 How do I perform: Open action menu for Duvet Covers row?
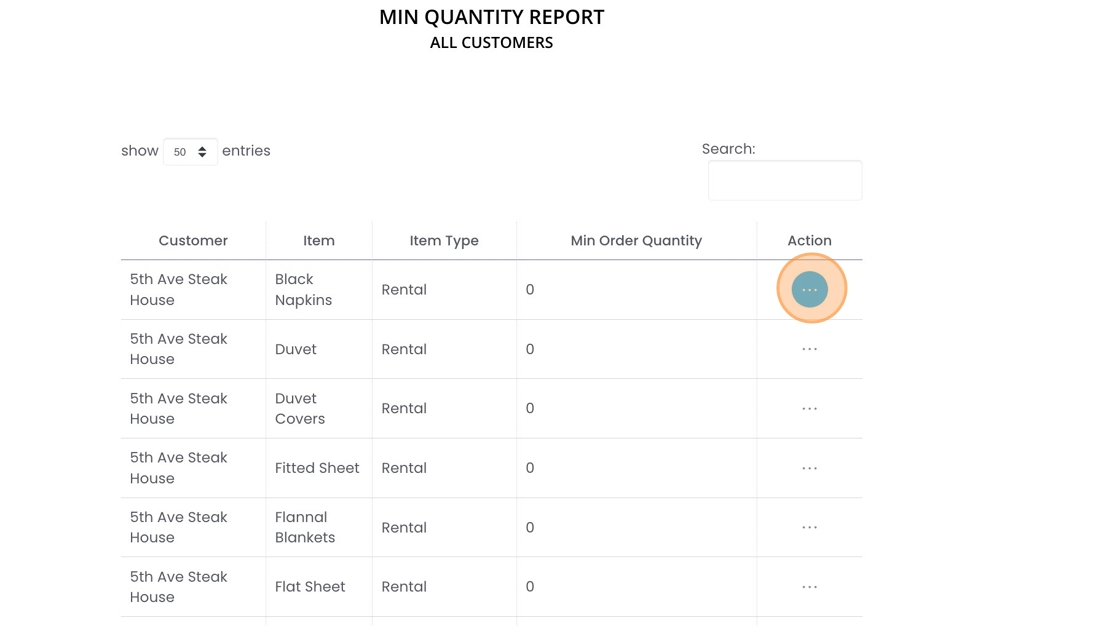click(x=810, y=408)
